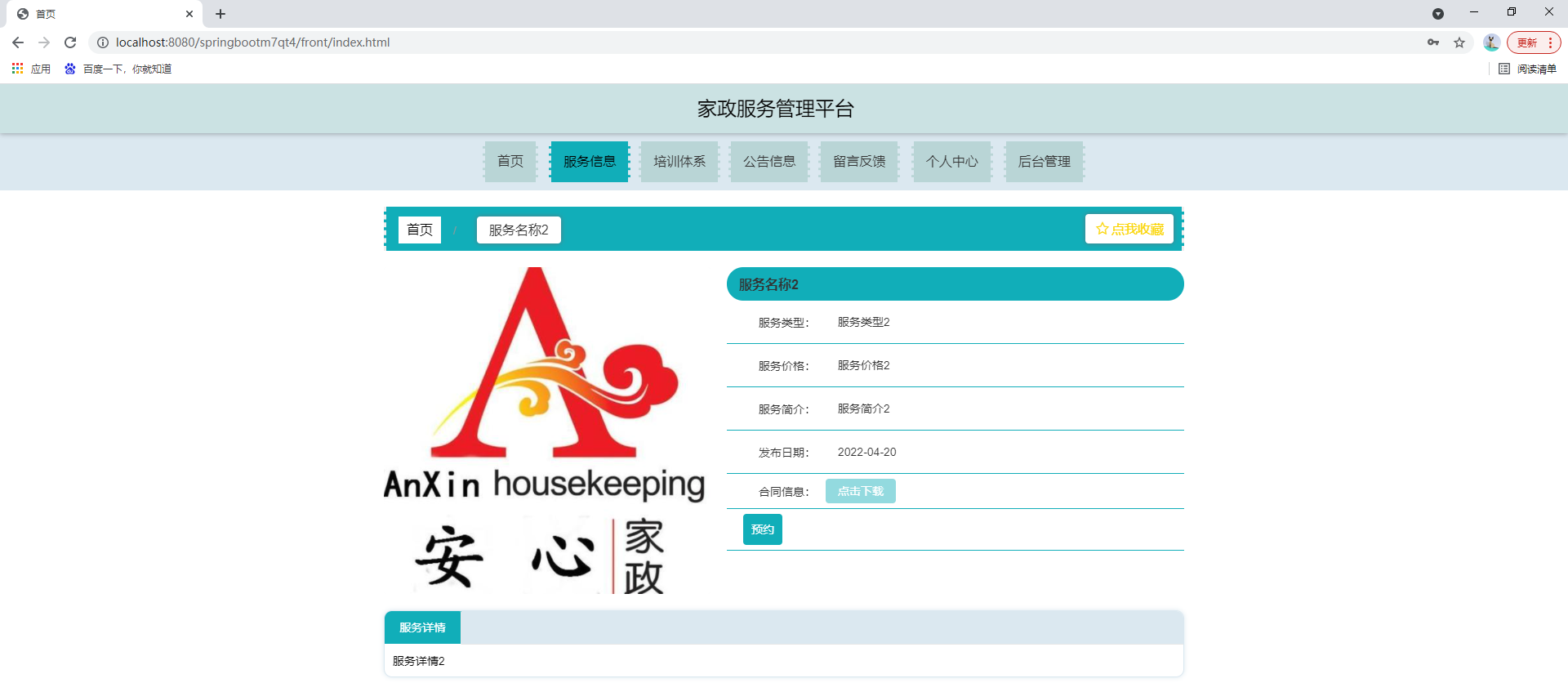Open 个人中心 navigation item
The image size is (1568, 692).
point(952,162)
